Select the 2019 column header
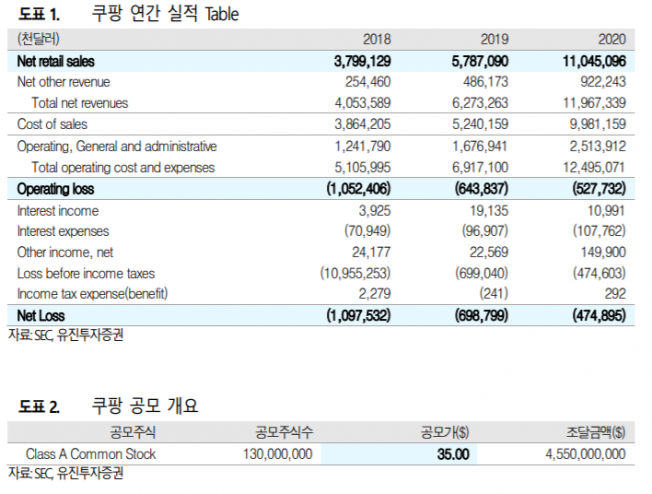Viewport: 652px width, 494px height. pos(494,40)
